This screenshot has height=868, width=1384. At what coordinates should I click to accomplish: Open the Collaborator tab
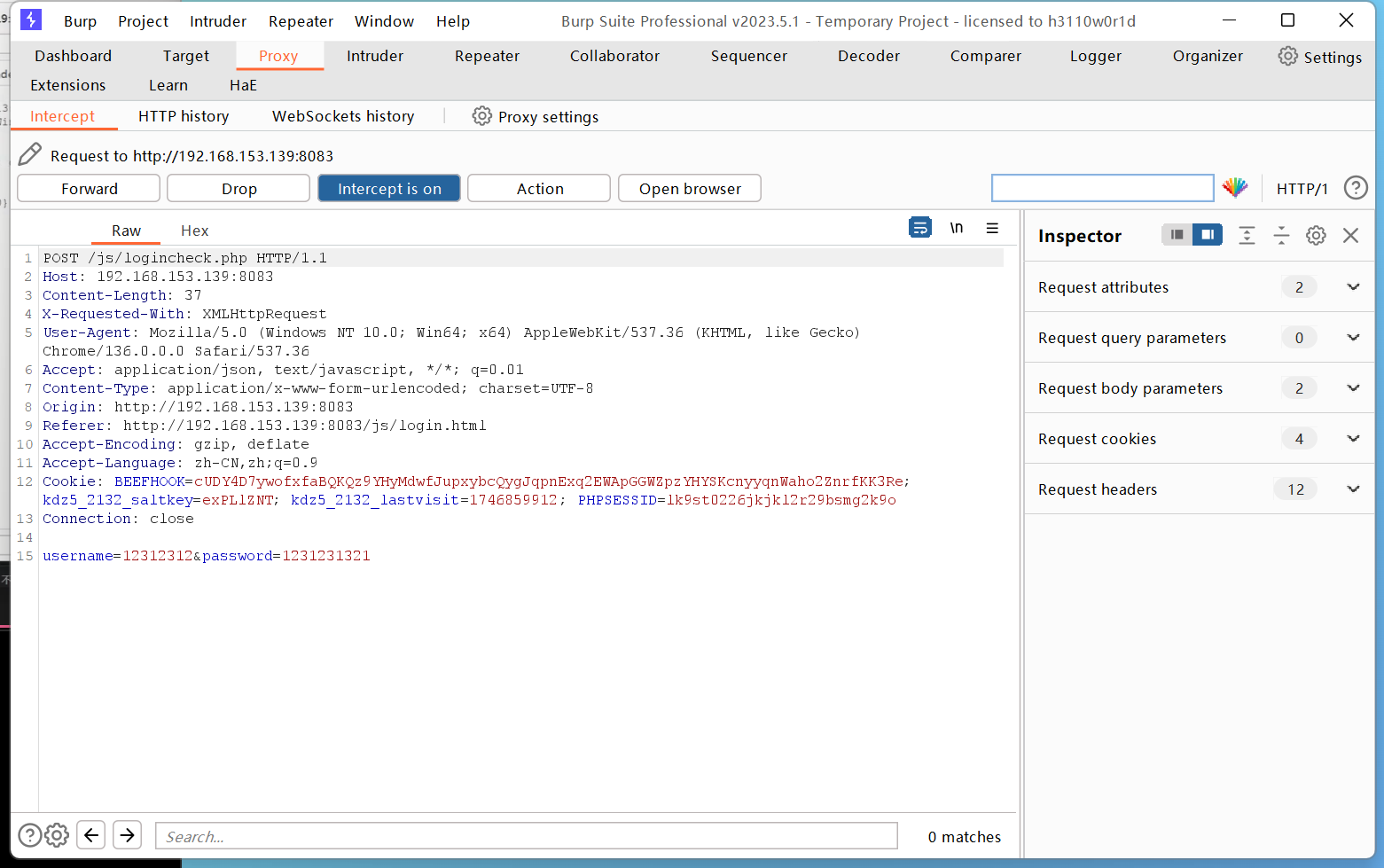tap(614, 56)
